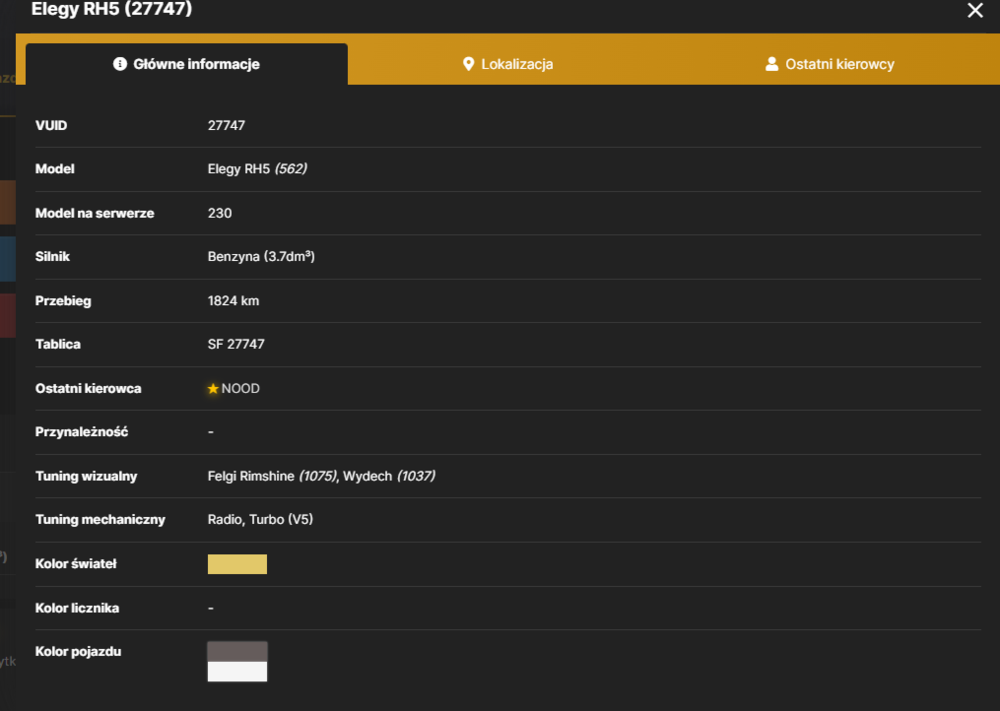This screenshot has width=1000, height=711.
Task: Click the SF 27747 plate value
Action: point(236,344)
